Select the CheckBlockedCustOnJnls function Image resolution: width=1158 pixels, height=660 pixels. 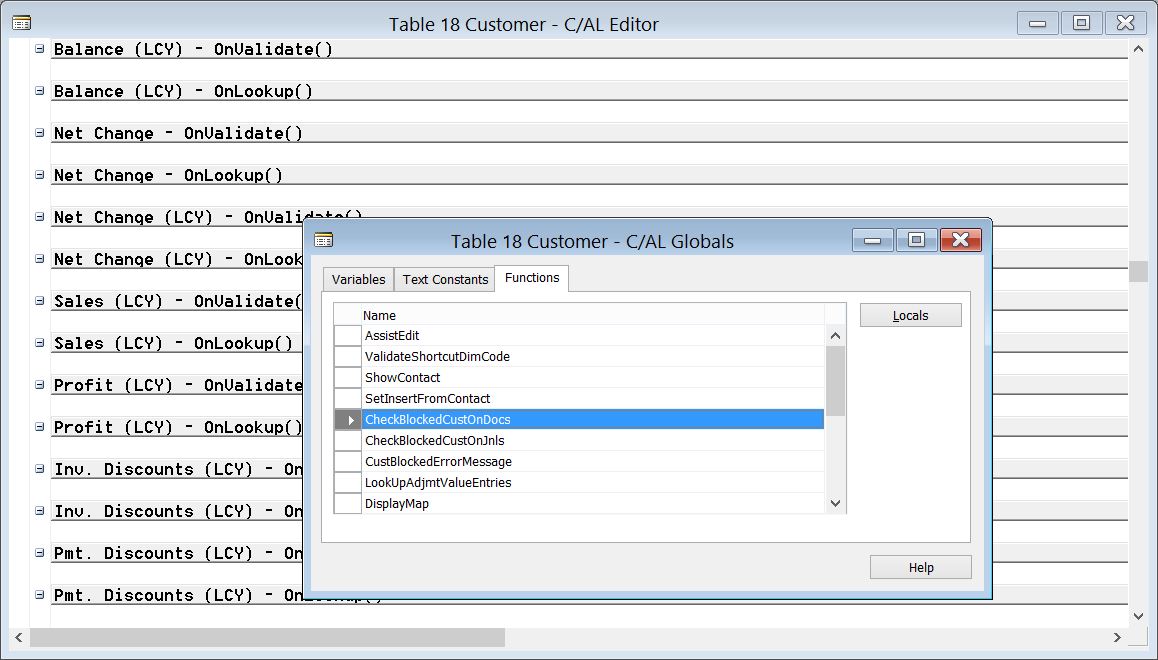pyautogui.click(x=593, y=441)
